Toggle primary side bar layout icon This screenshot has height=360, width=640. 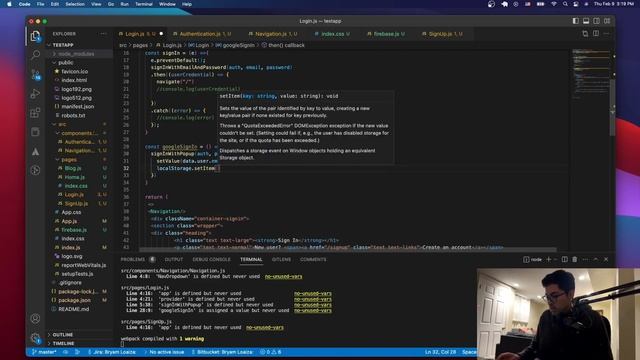576,21
